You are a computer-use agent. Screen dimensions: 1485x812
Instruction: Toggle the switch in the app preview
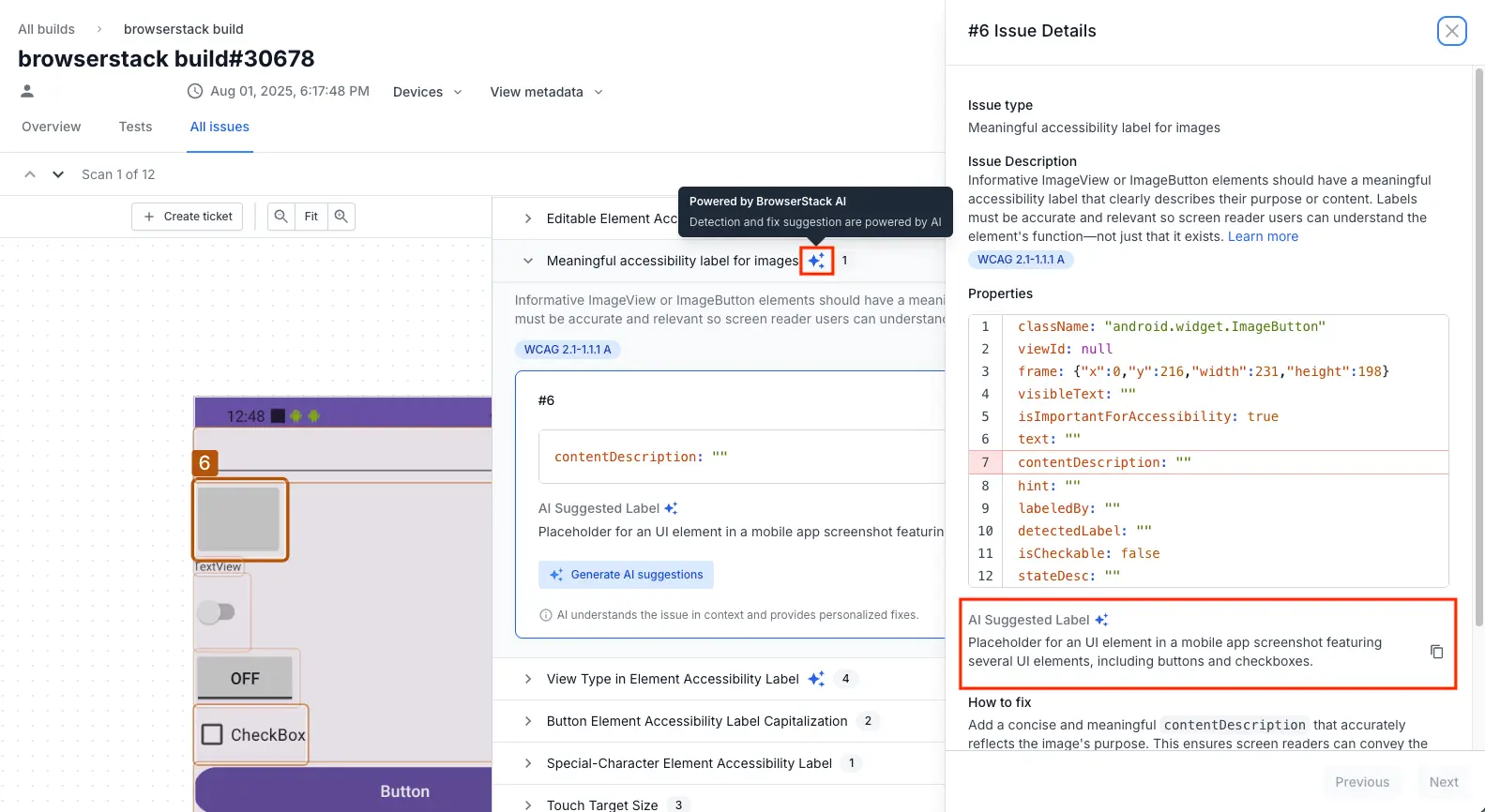217,612
